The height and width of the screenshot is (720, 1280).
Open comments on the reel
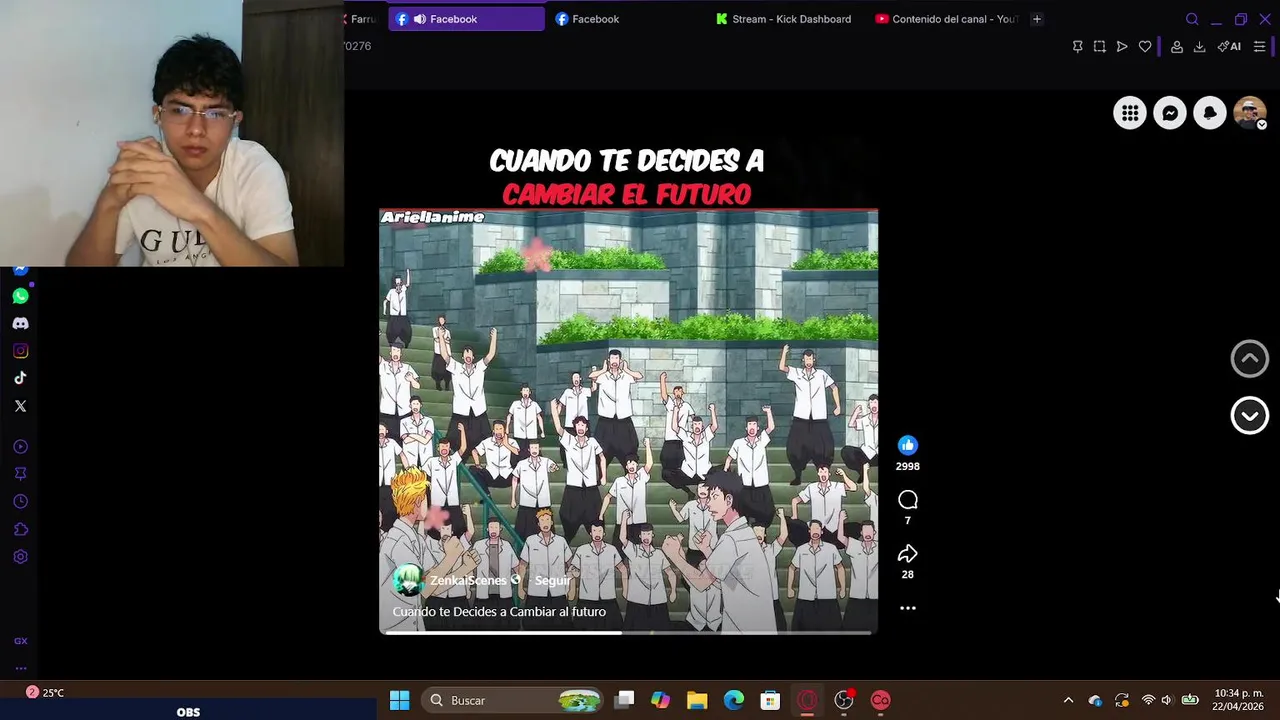(907, 499)
